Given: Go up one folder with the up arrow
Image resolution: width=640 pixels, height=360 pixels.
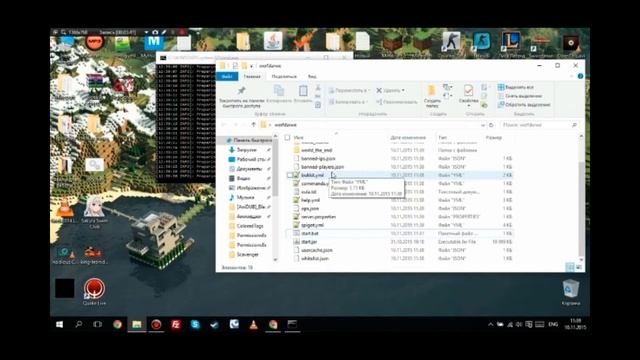Looking at the screenshot, I should [x=253, y=124].
